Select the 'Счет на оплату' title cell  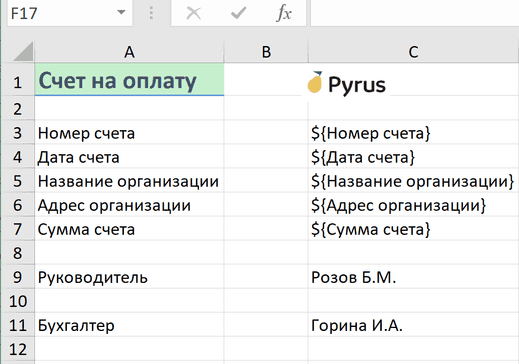pyautogui.click(x=129, y=80)
